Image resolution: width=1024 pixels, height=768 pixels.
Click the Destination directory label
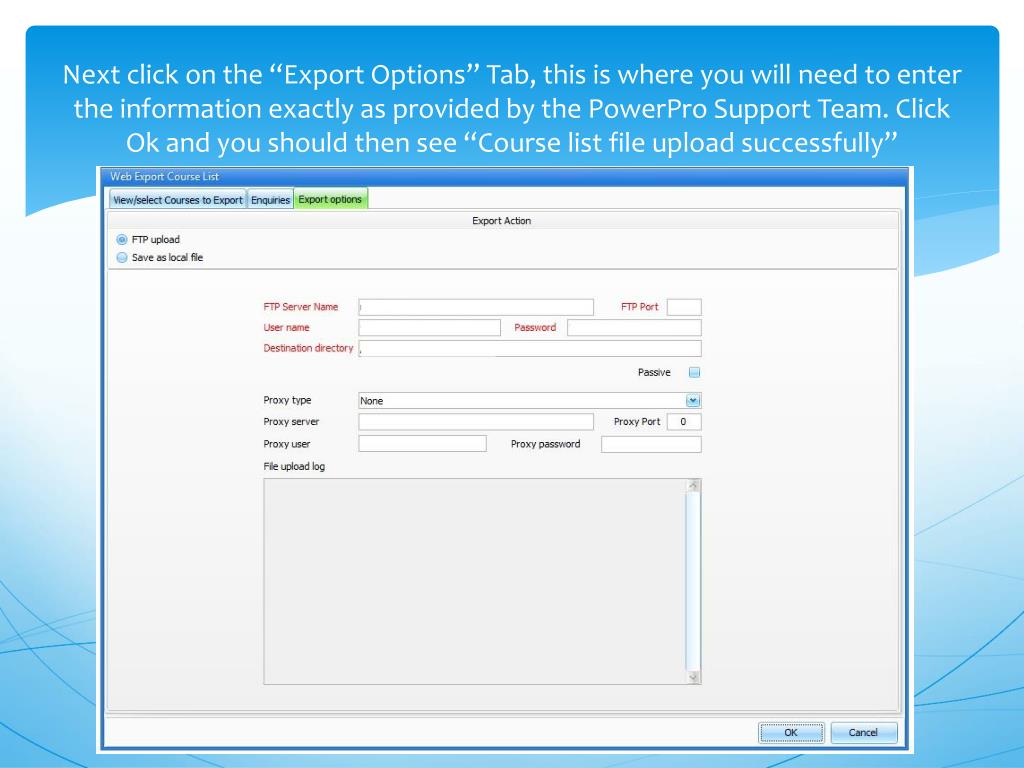click(x=308, y=348)
